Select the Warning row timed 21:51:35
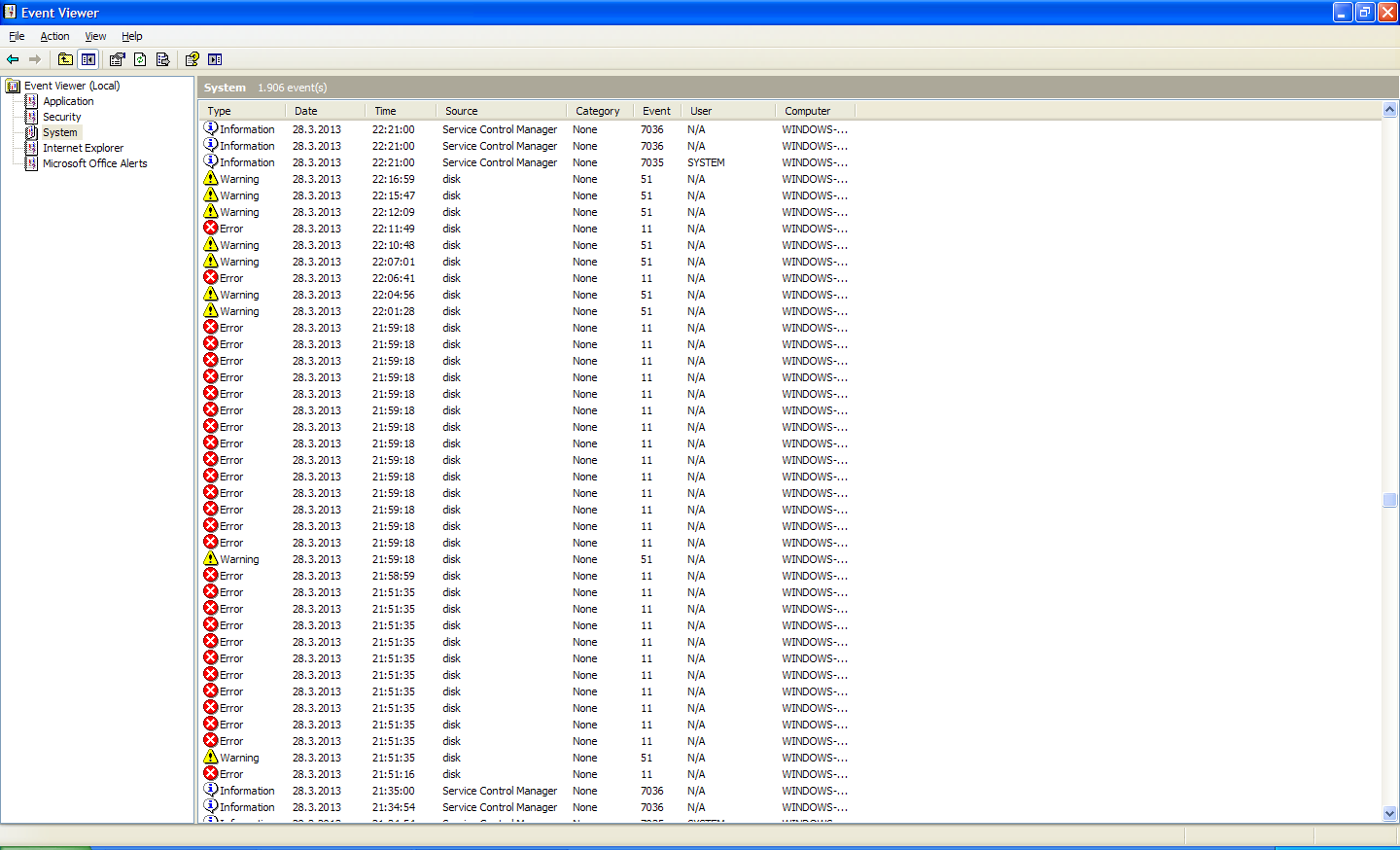 coord(525,758)
